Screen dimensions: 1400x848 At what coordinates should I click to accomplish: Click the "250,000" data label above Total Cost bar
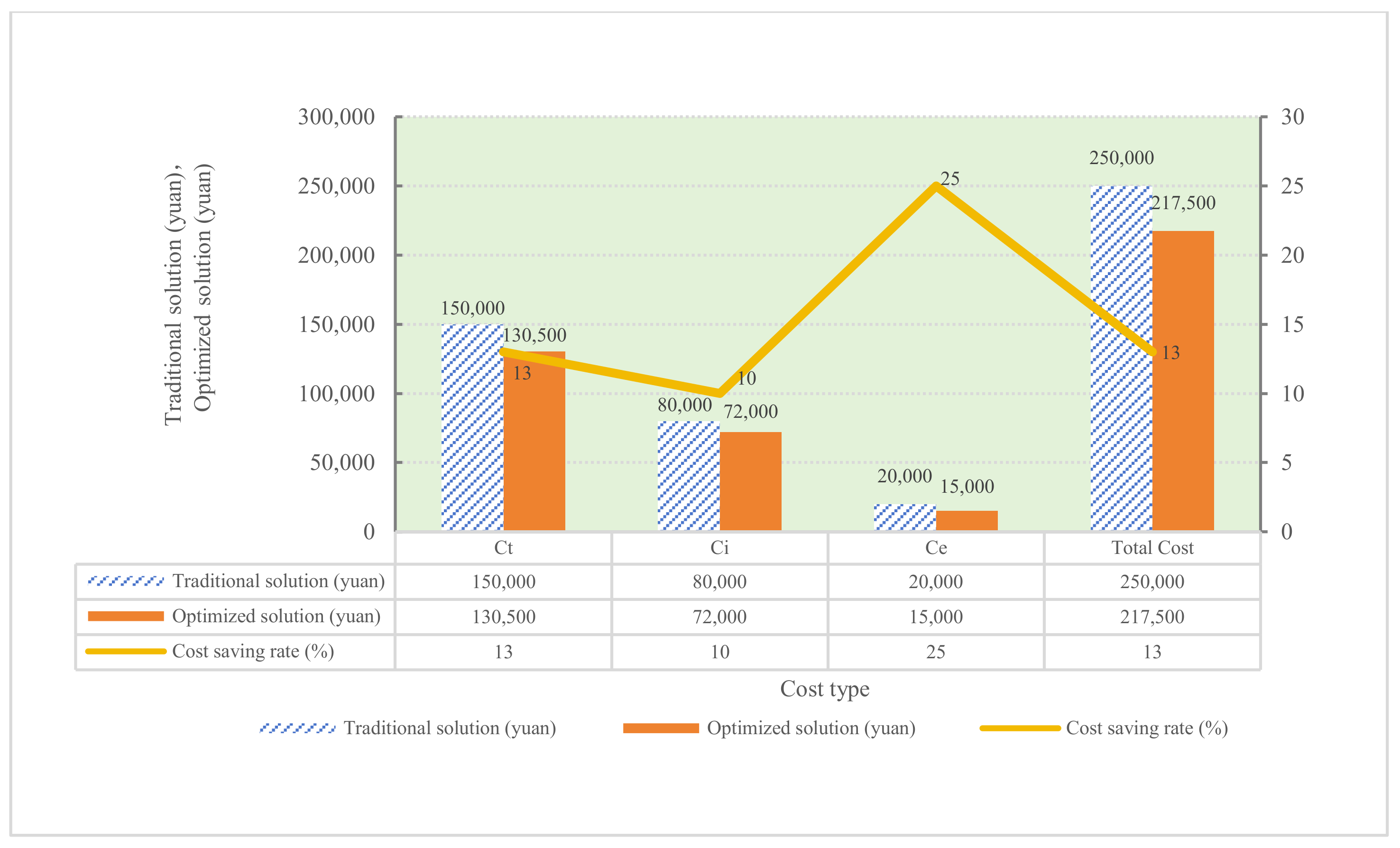coord(1122,157)
